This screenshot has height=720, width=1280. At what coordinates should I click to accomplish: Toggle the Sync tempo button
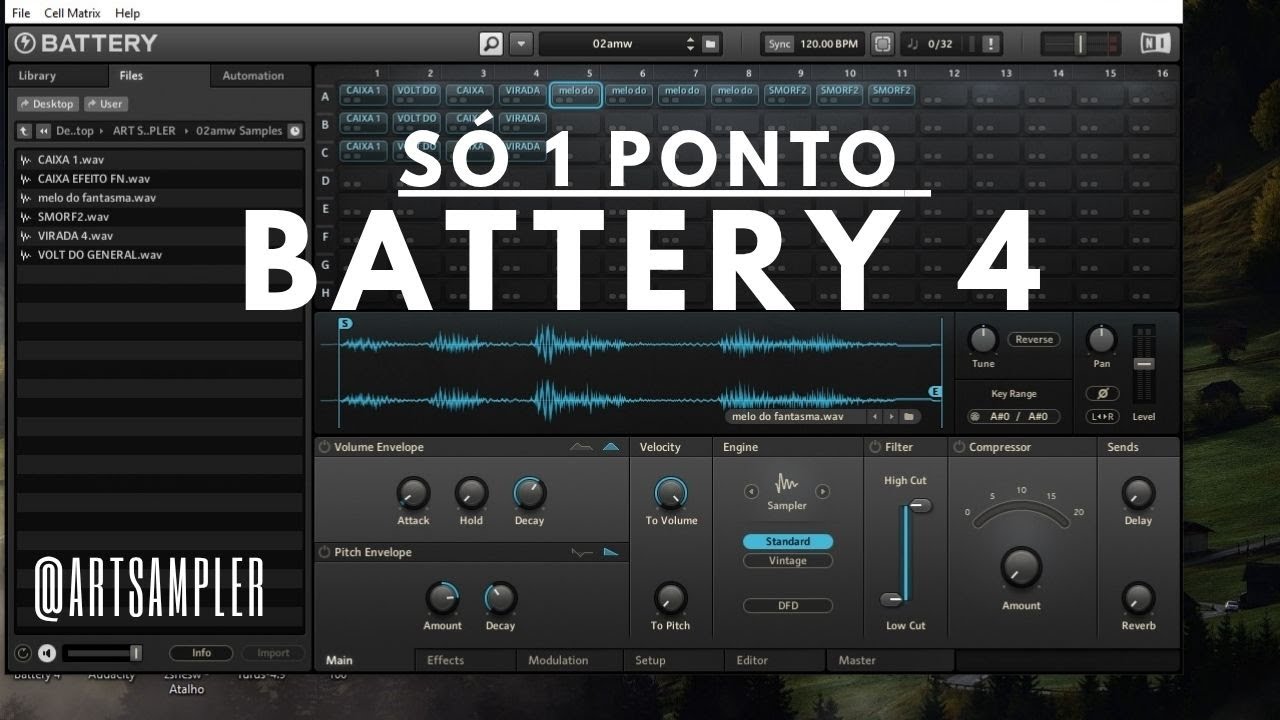point(779,44)
